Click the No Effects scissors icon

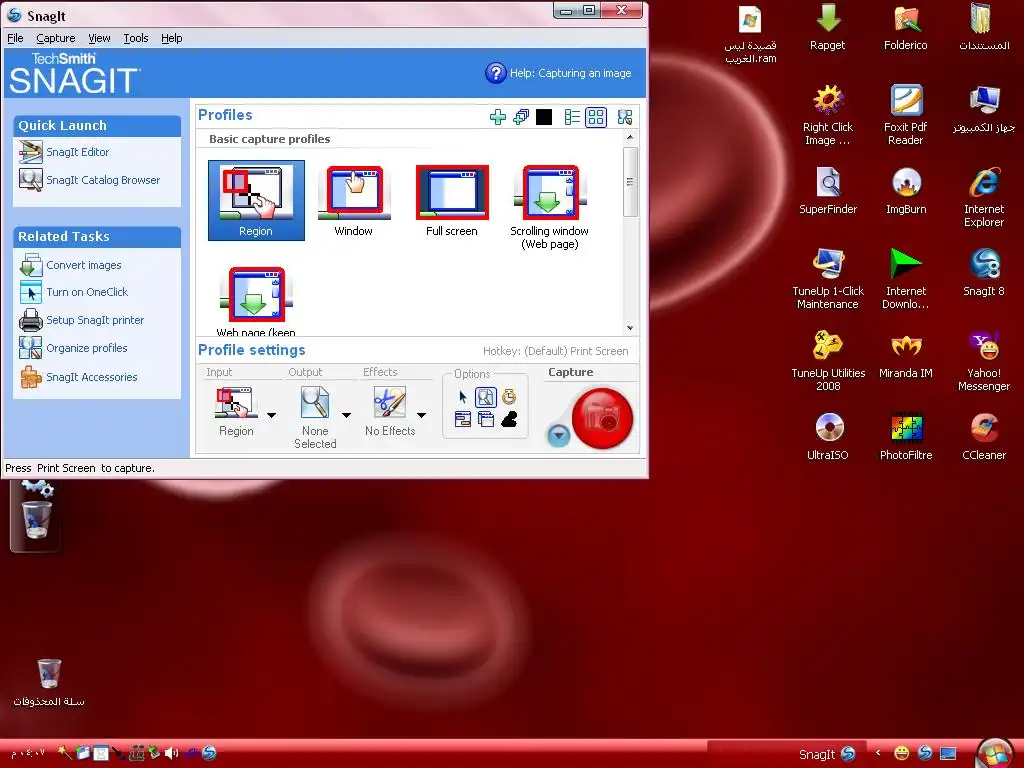tap(390, 402)
